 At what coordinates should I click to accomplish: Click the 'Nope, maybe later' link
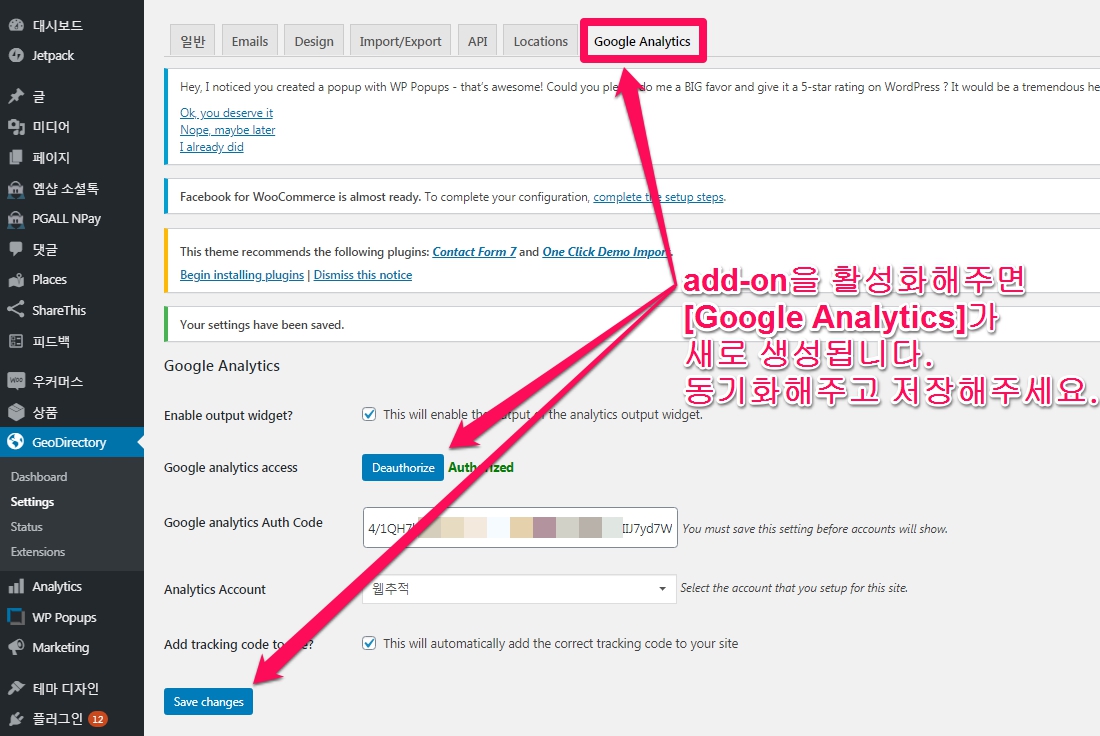(x=227, y=130)
